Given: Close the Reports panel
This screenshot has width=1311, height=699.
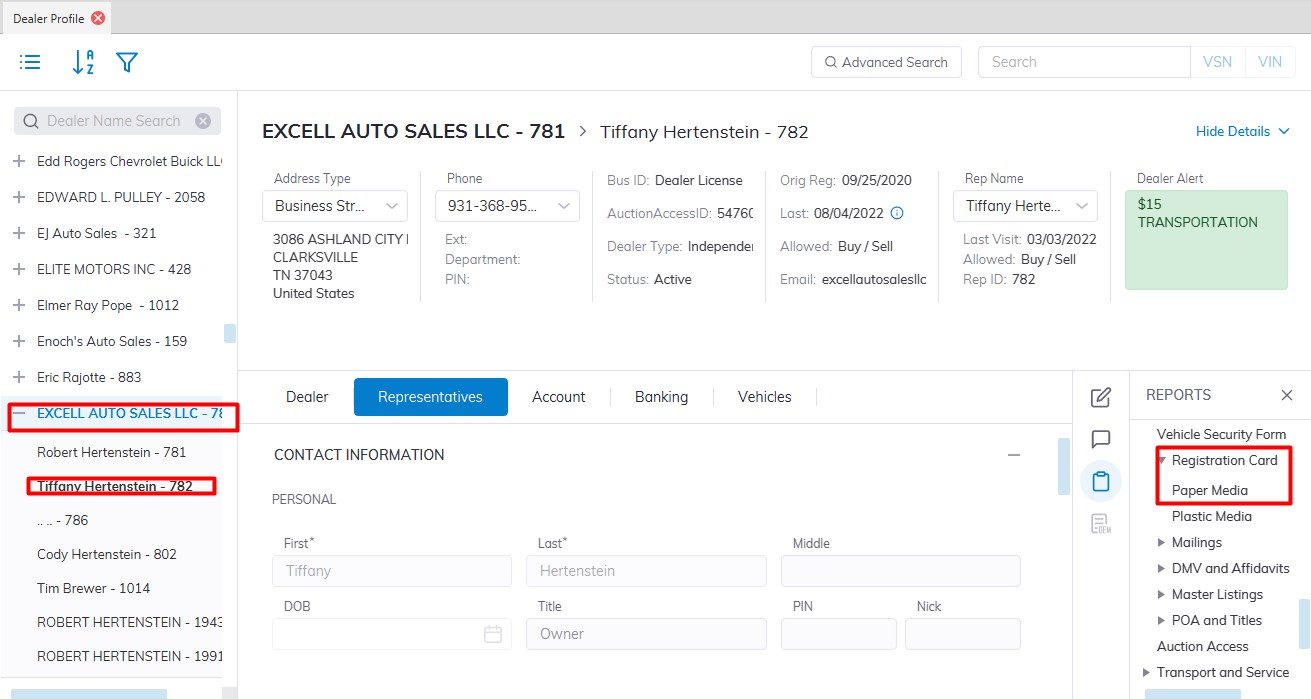Looking at the screenshot, I should (1287, 395).
